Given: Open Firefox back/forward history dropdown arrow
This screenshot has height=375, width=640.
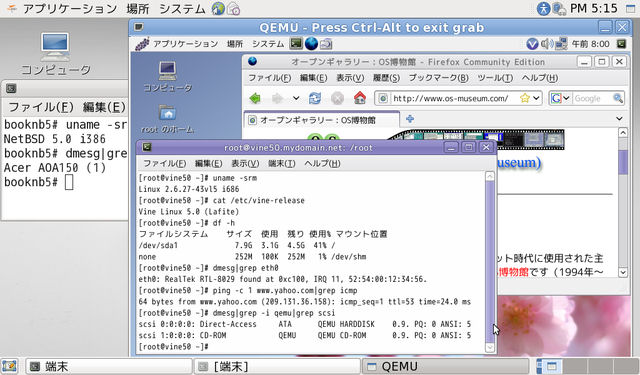Looking at the screenshot, I should click(x=296, y=98).
